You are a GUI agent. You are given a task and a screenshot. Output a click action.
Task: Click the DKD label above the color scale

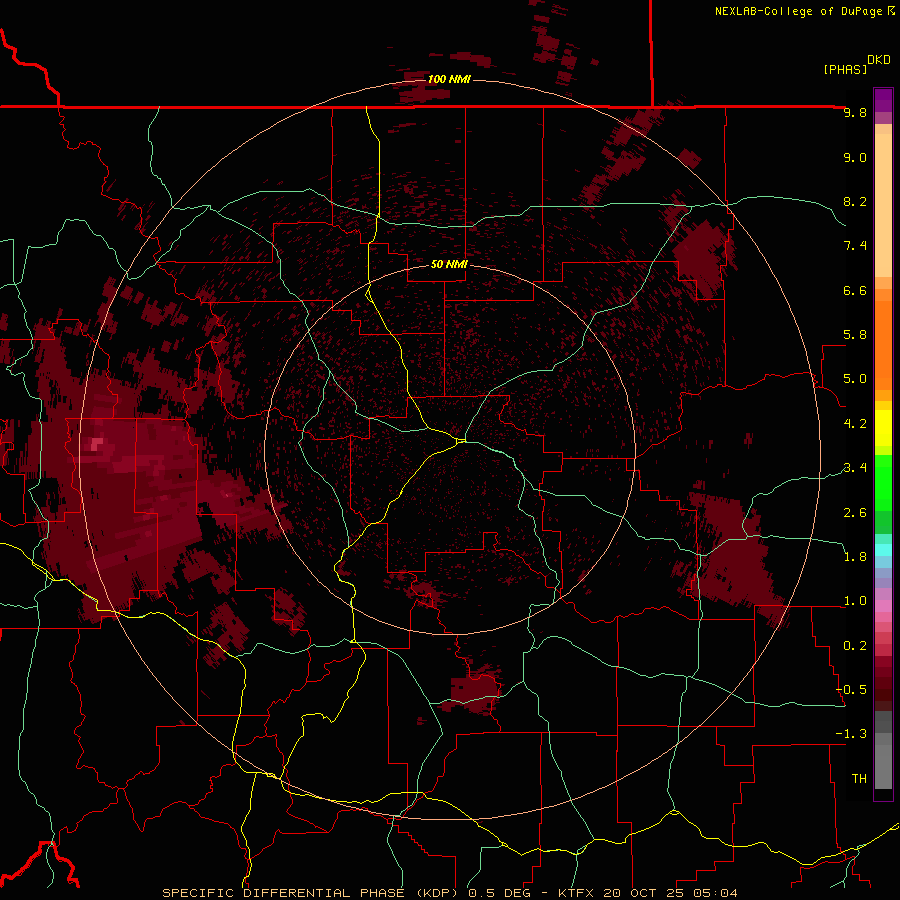(879, 60)
